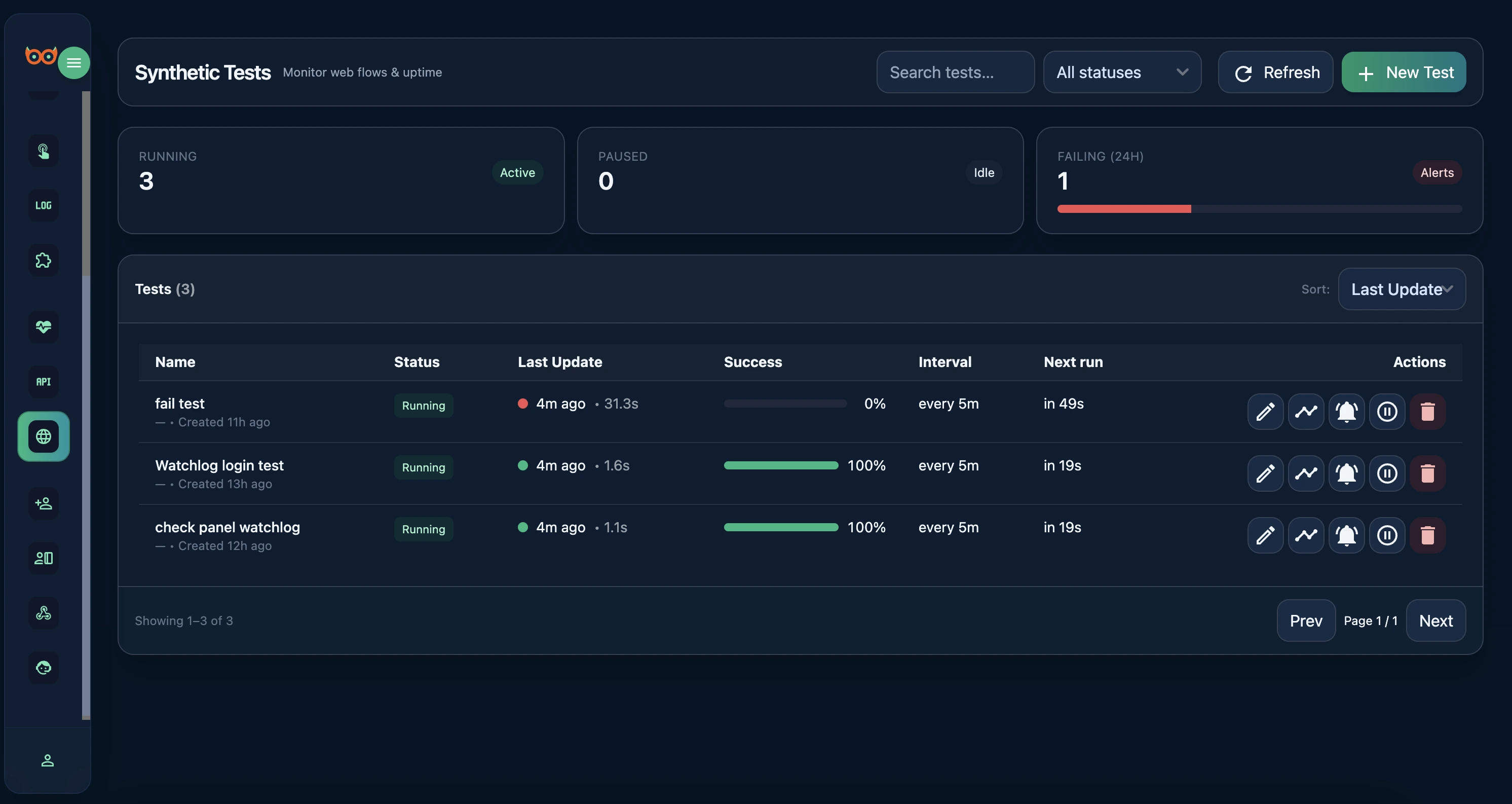Click the Last Update column header
The height and width of the screenshot is (804, 1512).
(560, 362)
